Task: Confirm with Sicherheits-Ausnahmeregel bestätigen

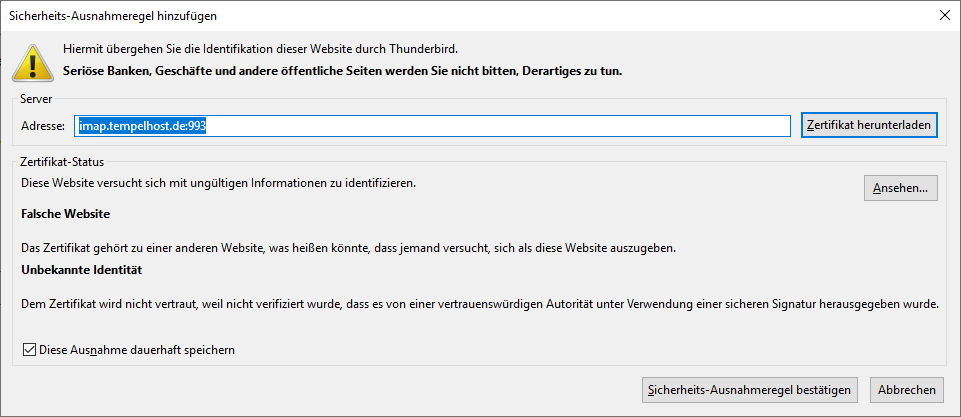Action: click(750, 390)
